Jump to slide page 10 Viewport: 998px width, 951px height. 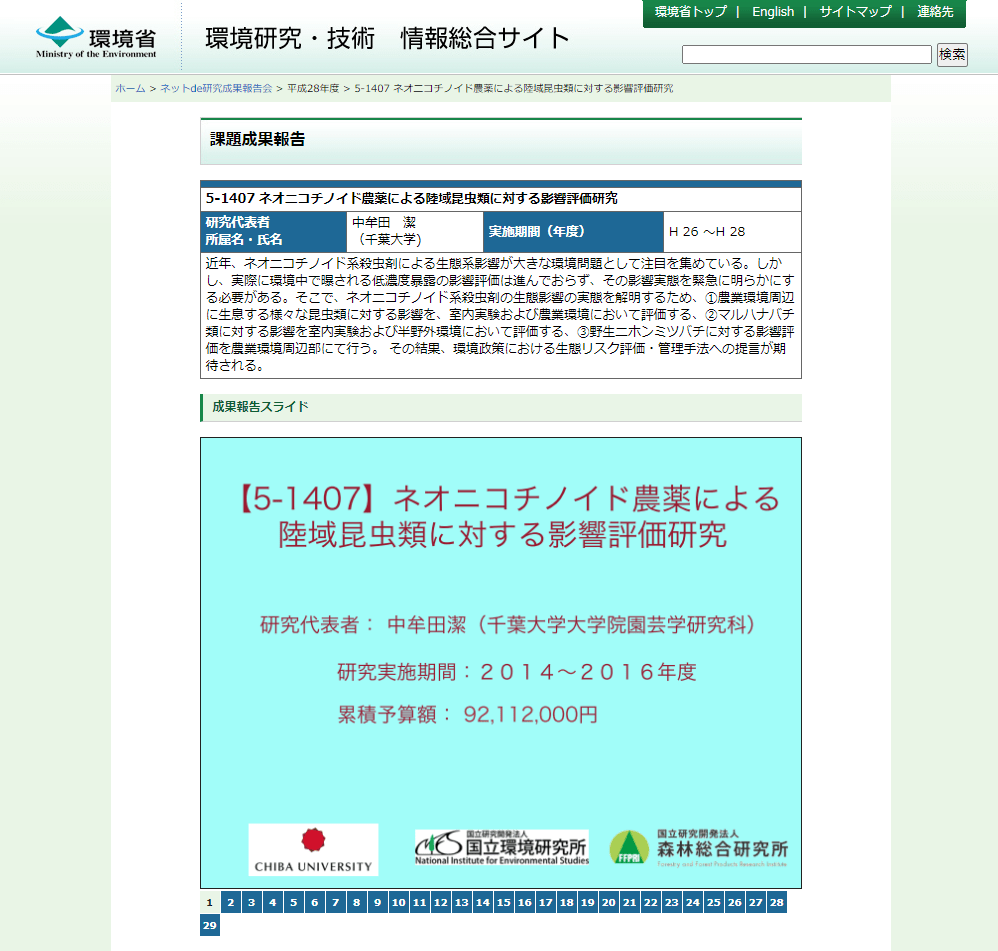(x=398, y=902)
